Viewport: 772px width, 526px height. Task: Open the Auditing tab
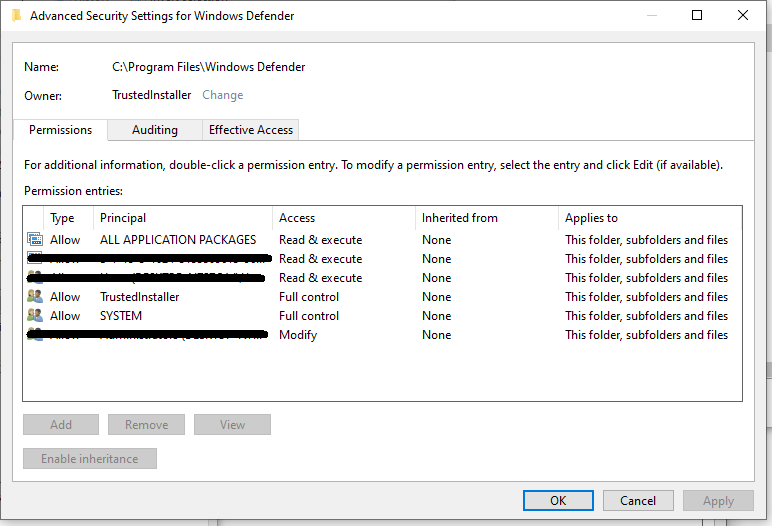pos(155,130)
